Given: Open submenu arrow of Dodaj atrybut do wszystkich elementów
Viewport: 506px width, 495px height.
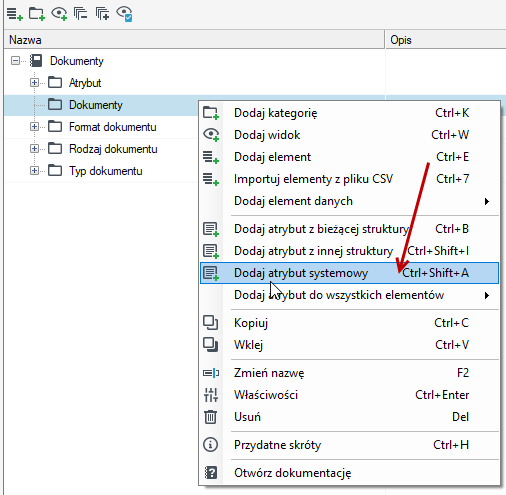Looking at the screenshot, I should coord(487,295).
